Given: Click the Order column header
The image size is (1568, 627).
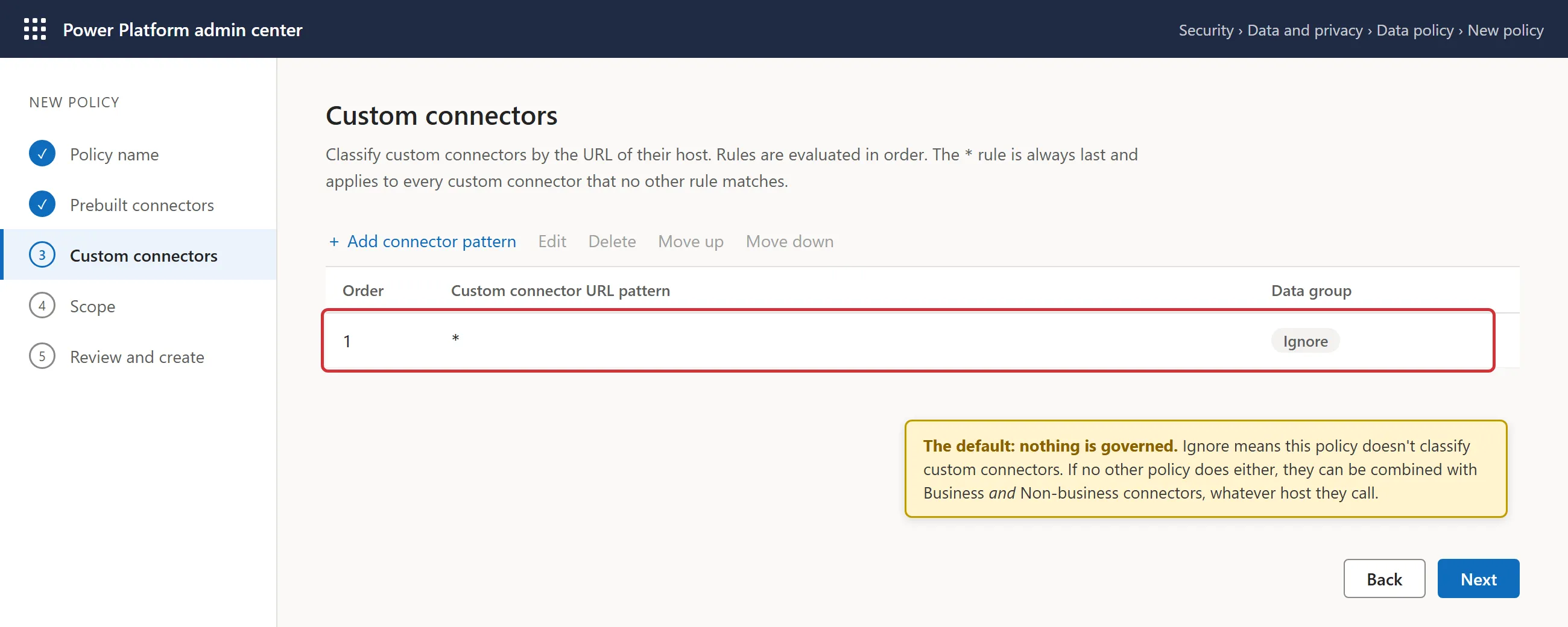Looking at the screenshot, I should [363, 291].
